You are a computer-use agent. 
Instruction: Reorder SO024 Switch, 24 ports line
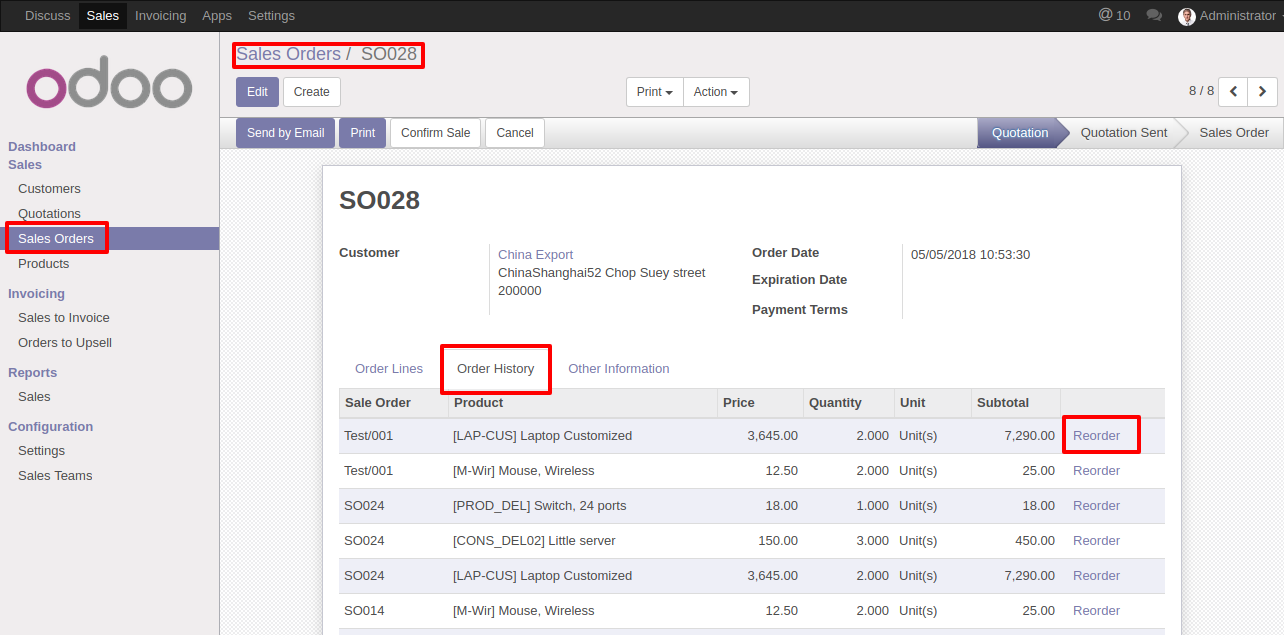click(x=1096, y=506)
